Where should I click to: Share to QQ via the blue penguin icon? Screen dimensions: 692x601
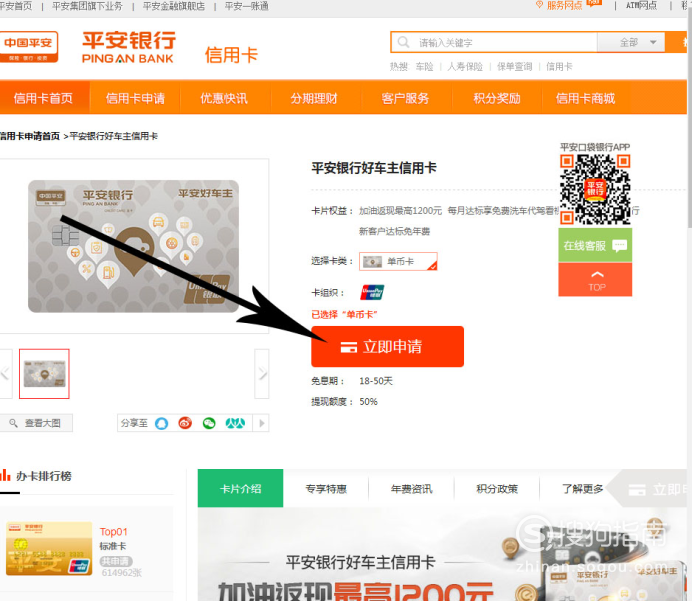click(x=162, y=423)
